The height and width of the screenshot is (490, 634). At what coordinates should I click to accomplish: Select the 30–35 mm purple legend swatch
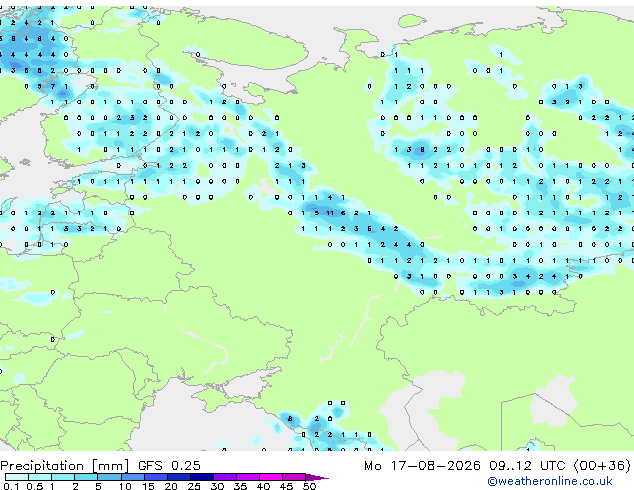(x=225, y=477)
